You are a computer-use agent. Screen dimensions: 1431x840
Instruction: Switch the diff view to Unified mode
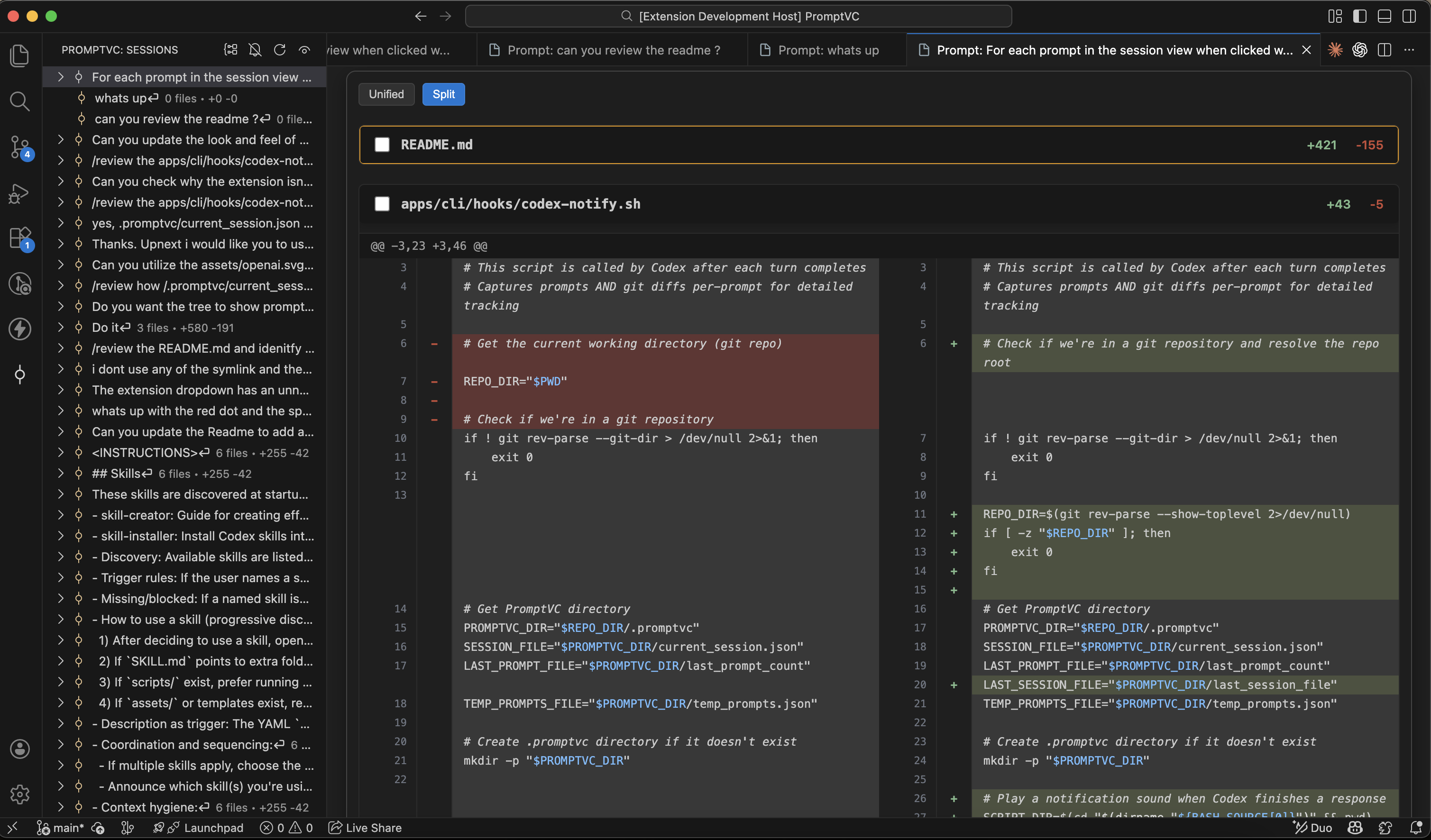pyautogui.click(x=386, y=94)
